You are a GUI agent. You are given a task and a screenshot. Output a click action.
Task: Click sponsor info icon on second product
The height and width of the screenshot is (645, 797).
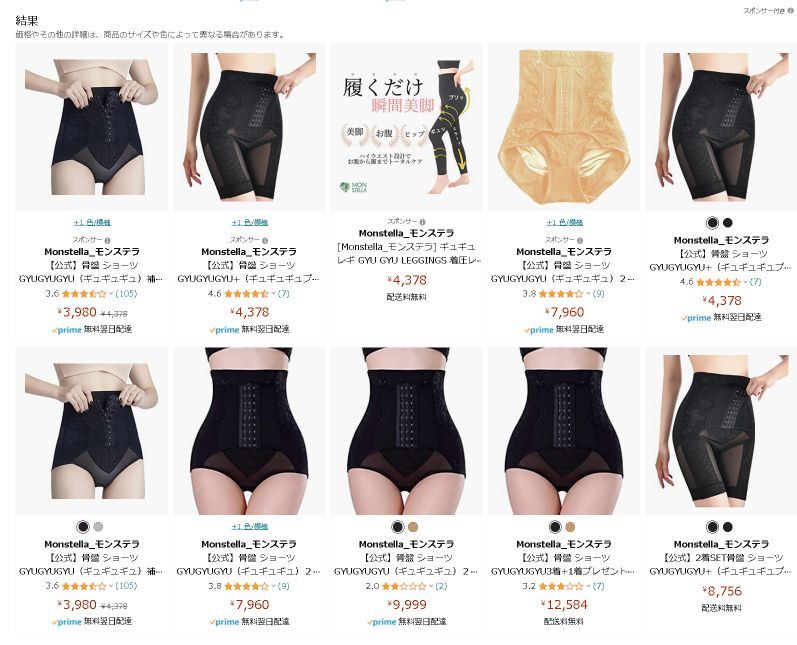click(265, 240)
